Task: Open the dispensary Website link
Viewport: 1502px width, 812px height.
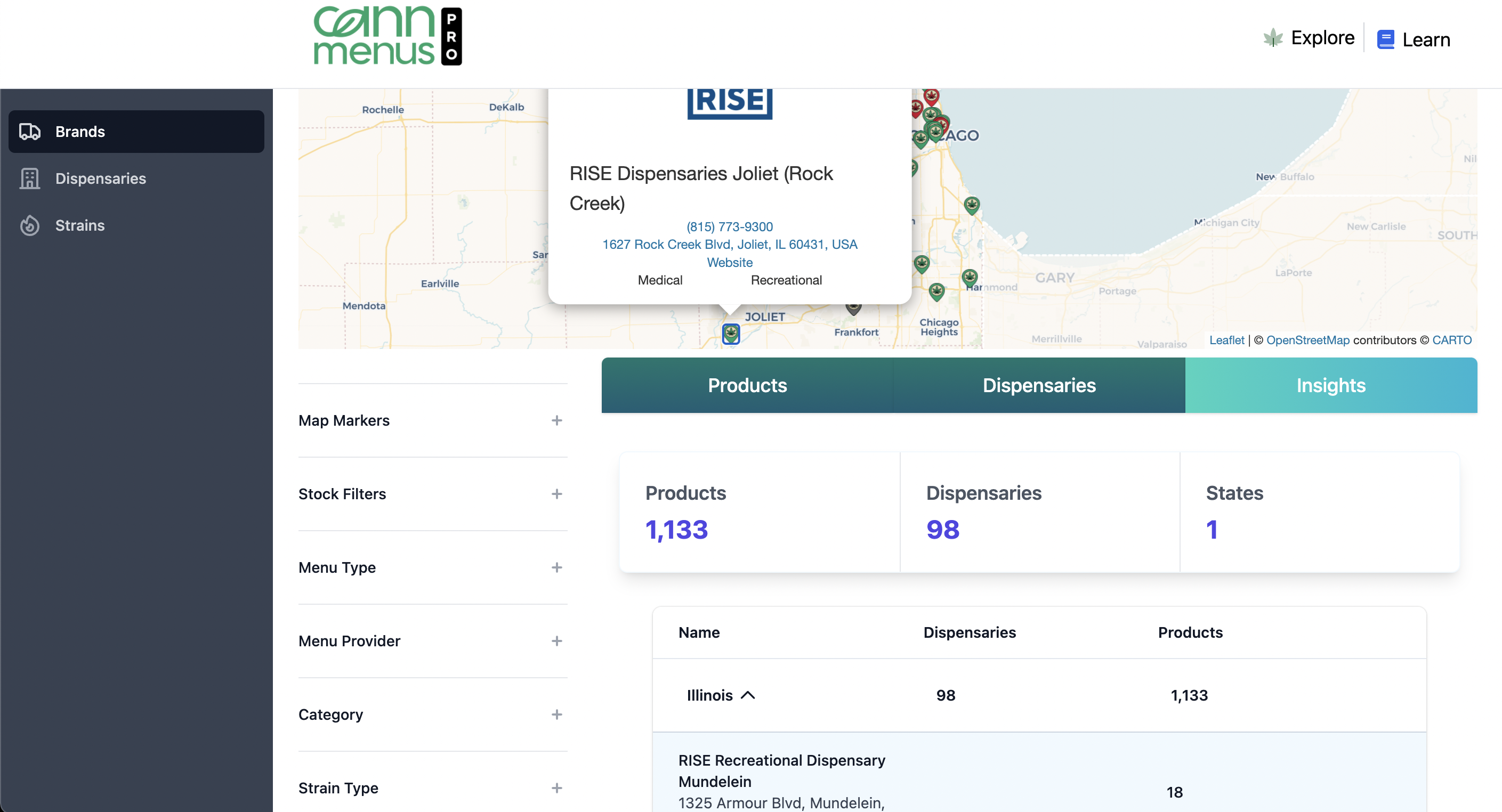Action: tap(730, 262)
